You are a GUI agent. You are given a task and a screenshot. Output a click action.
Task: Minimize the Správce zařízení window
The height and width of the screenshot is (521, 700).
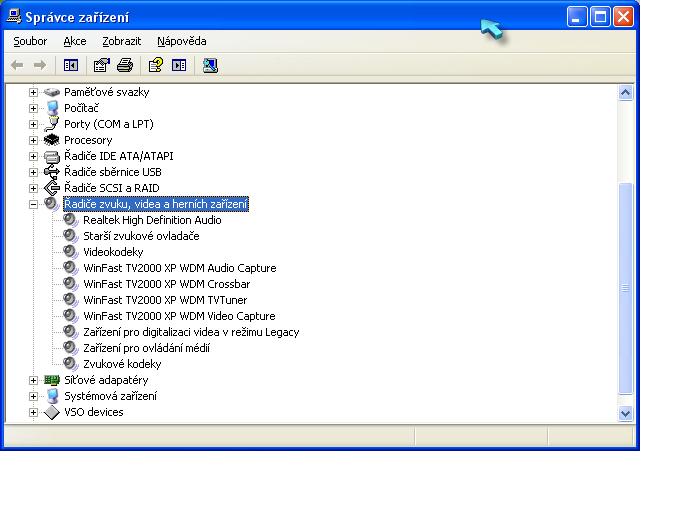point(577,17)
